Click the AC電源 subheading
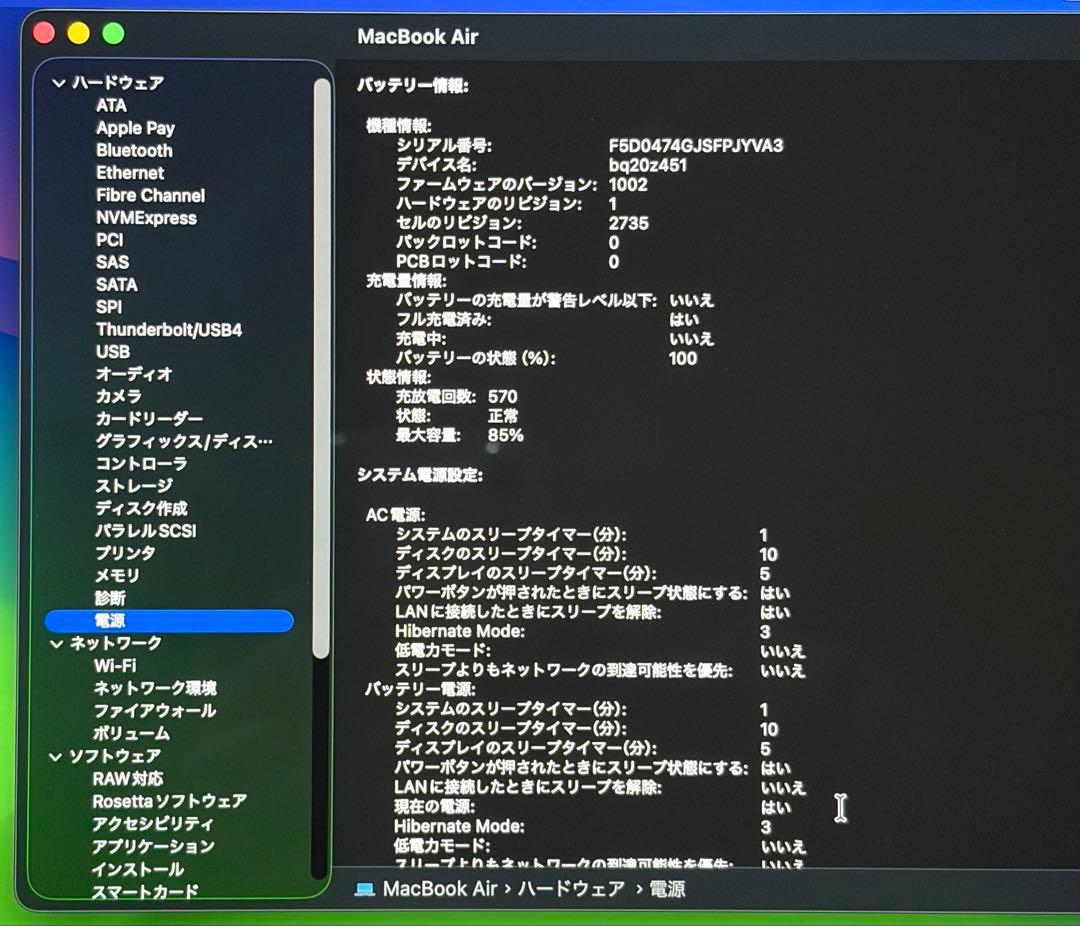Image resolution: width=1080 pixels, height=926 pixels. (395, 515)
